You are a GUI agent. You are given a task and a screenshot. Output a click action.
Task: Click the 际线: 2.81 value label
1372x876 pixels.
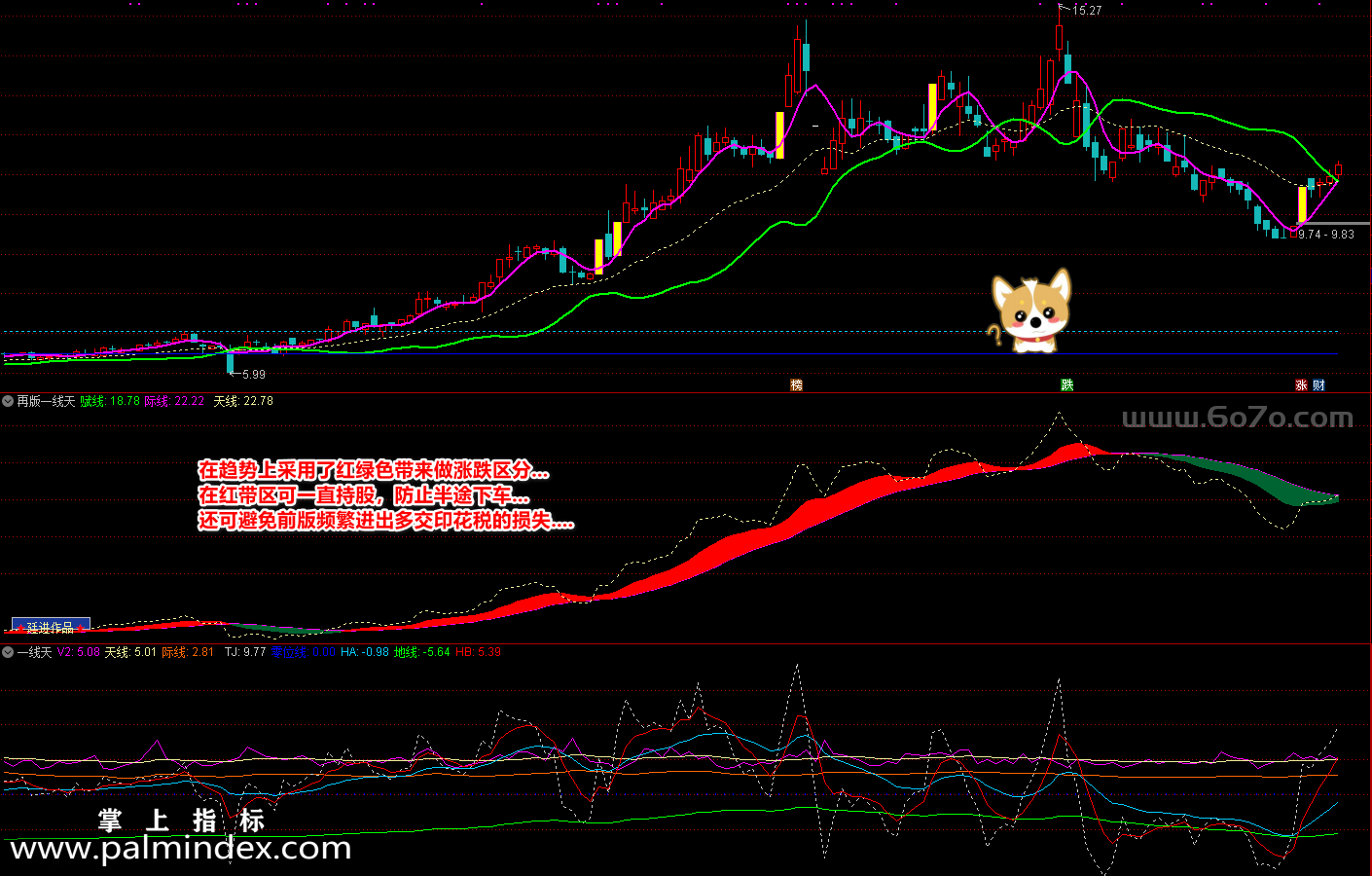(x=188, y=652)
